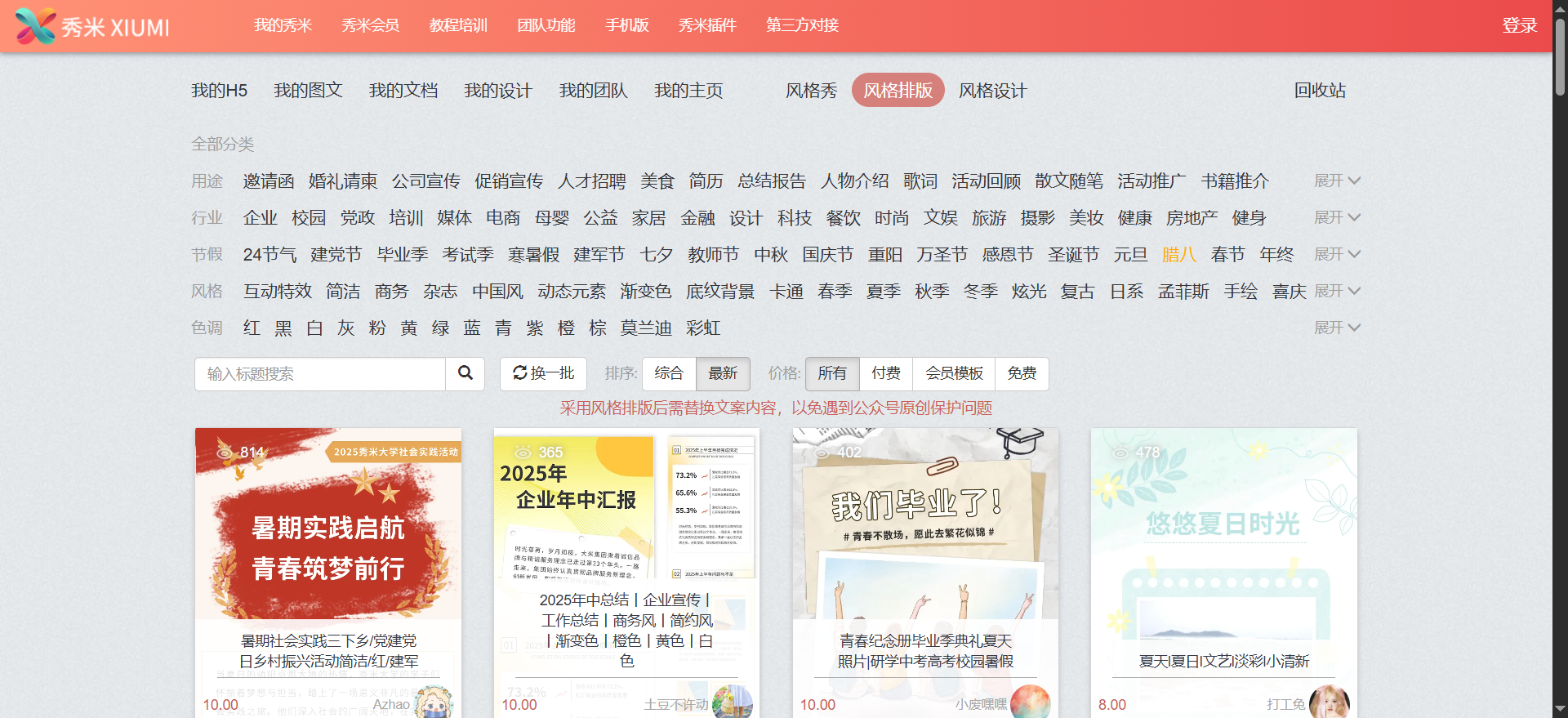This screenshot has height=718, width=1568.
Task: Click the 换一批 refresh button
Action: [543, 373]
